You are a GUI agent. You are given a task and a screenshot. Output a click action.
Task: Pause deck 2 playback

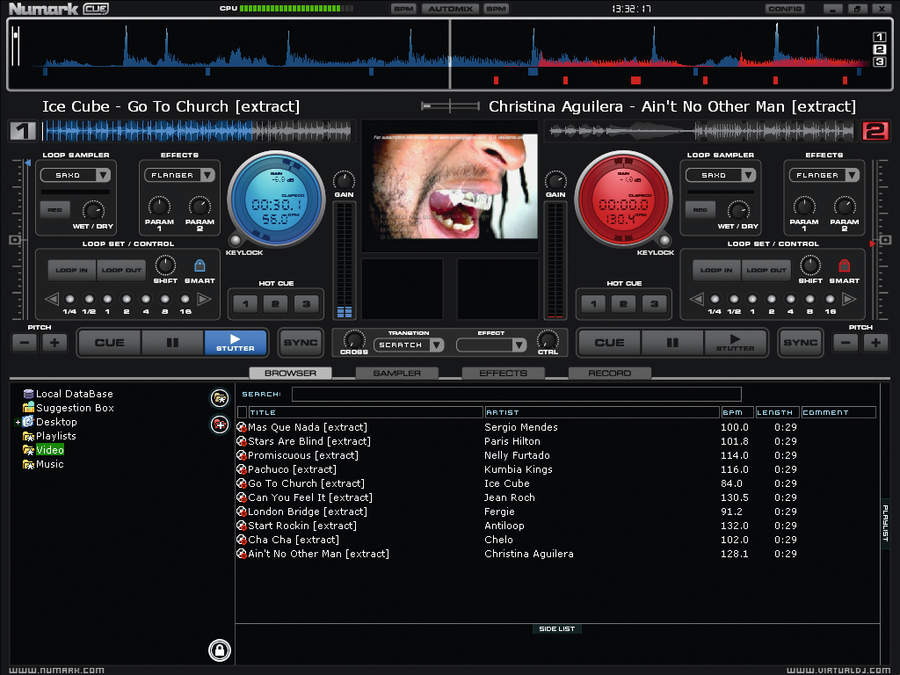pos(672,343)
